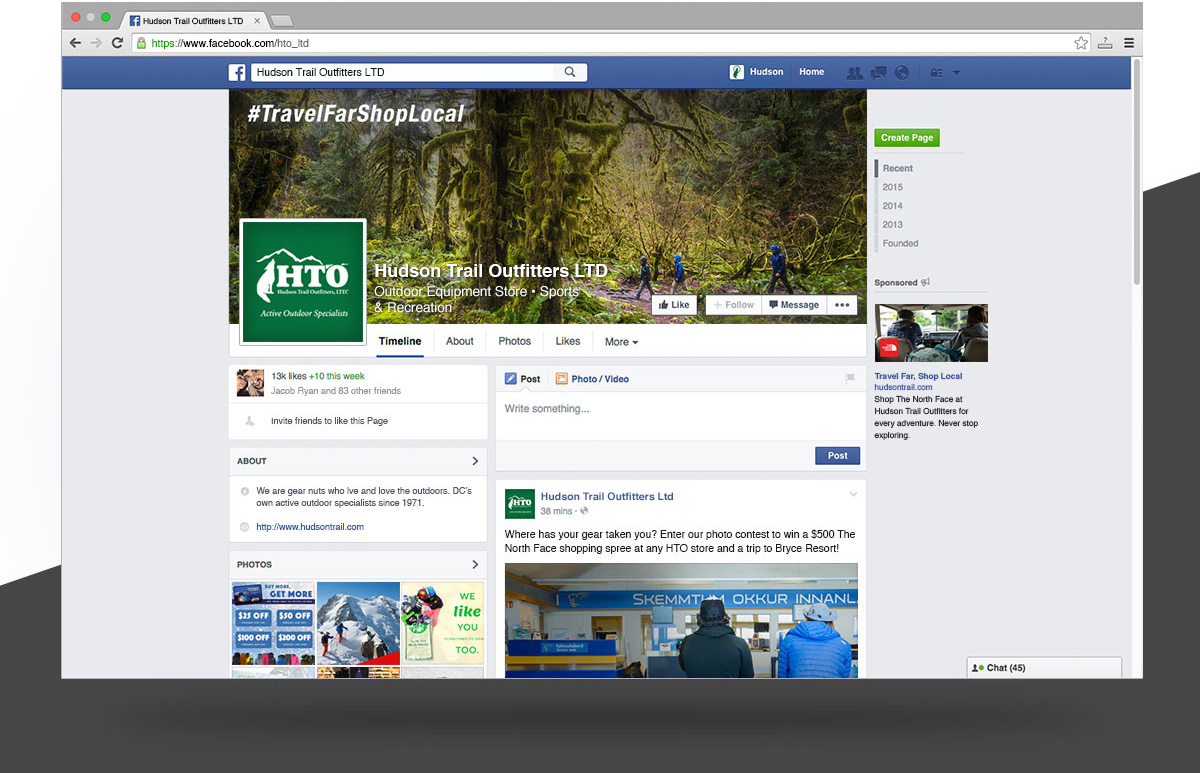This screenshot has height=773, width=1200.
Task: Expand the More dropdown tab
Action: [x=621, y=342]
